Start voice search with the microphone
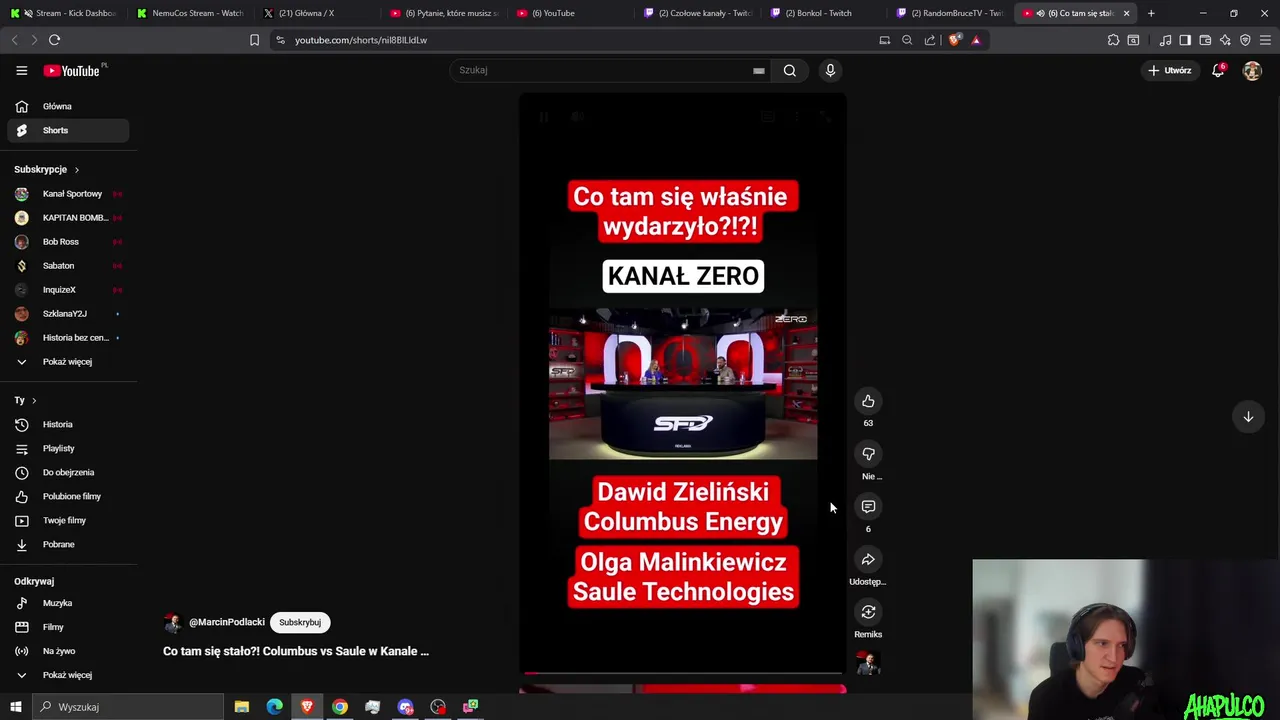The image size is (1280, 720). pos(830,70)
